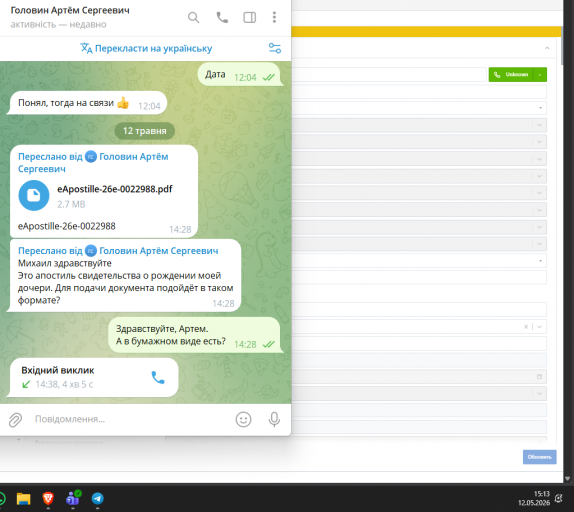
Task: Click the Обновить button in the form
Action: pos(540,457)
